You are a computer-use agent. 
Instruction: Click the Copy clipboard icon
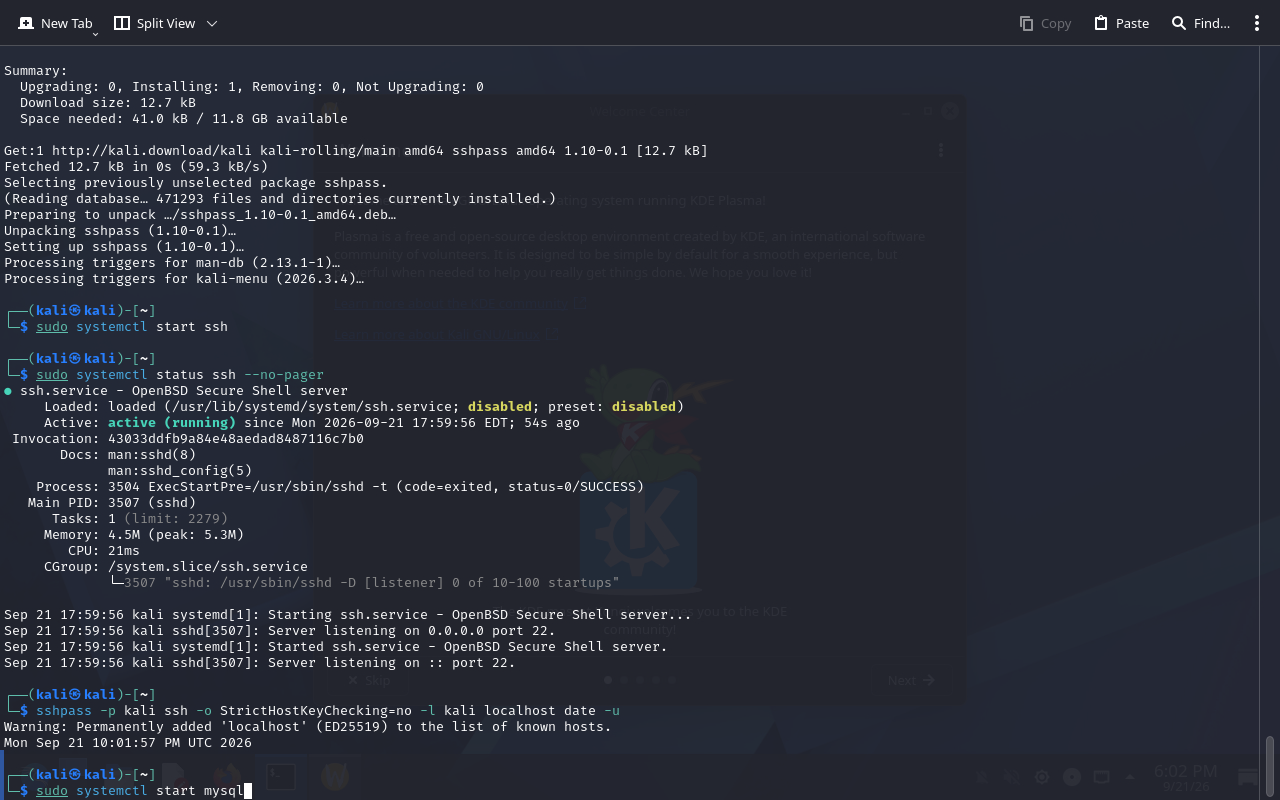pyautogui.click(x=1026, y=23)
